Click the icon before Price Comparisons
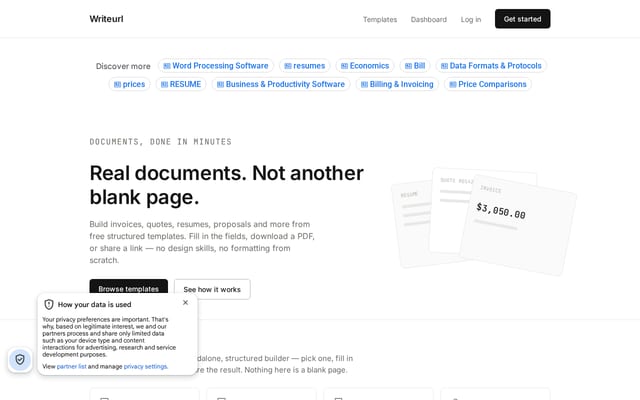Viewport: 640px width, 400px height. pos(453,84)
